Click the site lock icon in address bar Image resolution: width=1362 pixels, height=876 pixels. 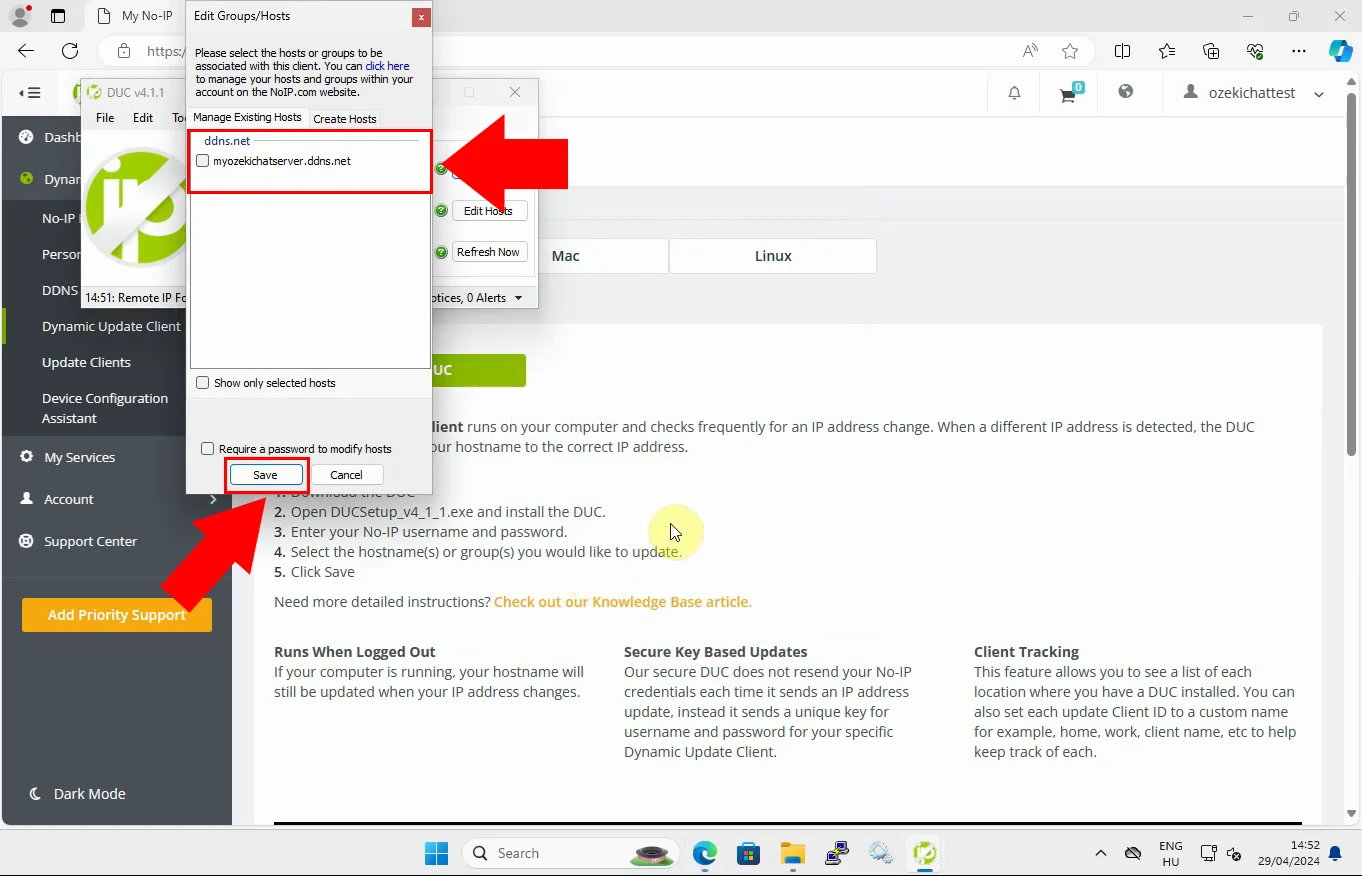[124, 51]
